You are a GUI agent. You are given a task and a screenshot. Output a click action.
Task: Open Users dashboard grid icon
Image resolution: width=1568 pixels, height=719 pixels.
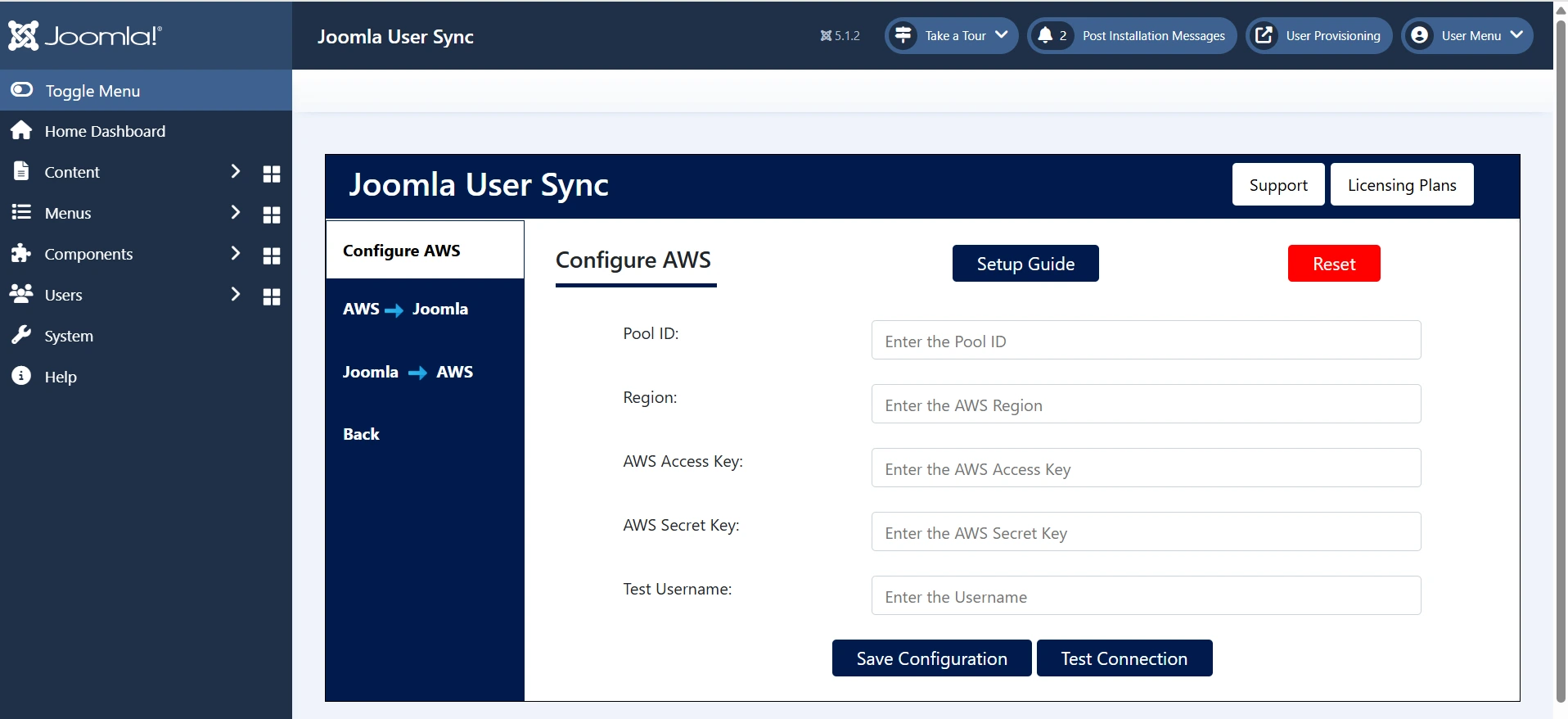click(x=272, y=296)
